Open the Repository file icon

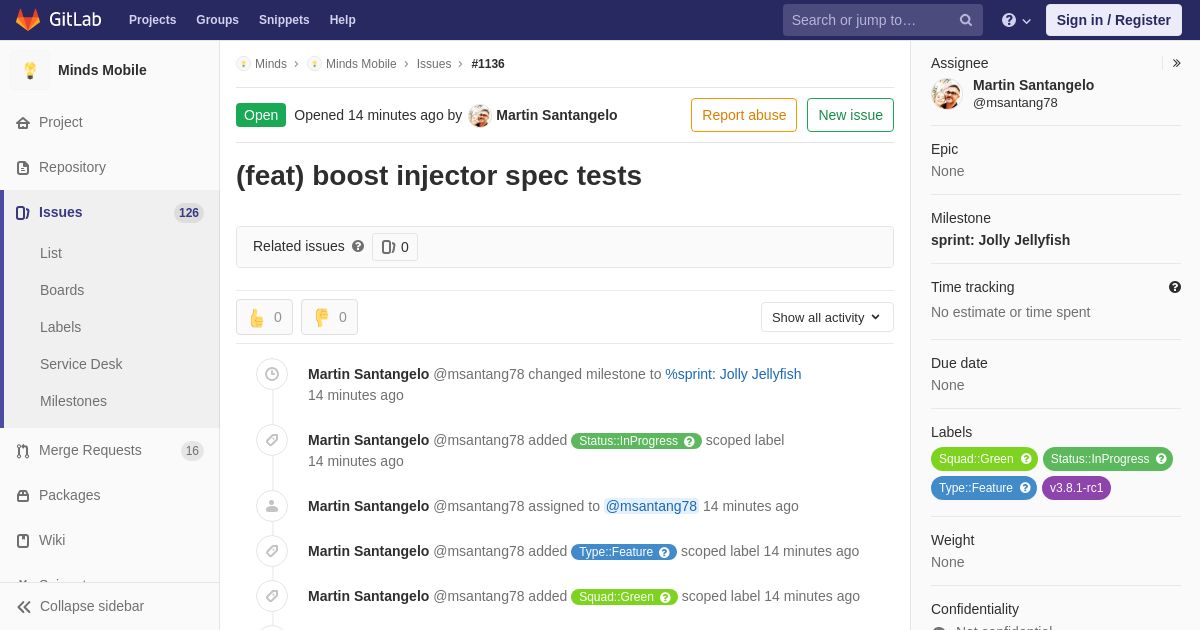coord(23,168)
